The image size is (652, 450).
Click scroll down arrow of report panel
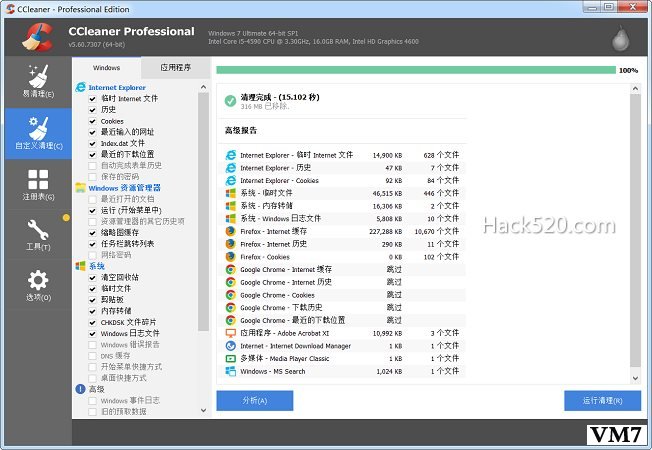click(x=635, y=378)
